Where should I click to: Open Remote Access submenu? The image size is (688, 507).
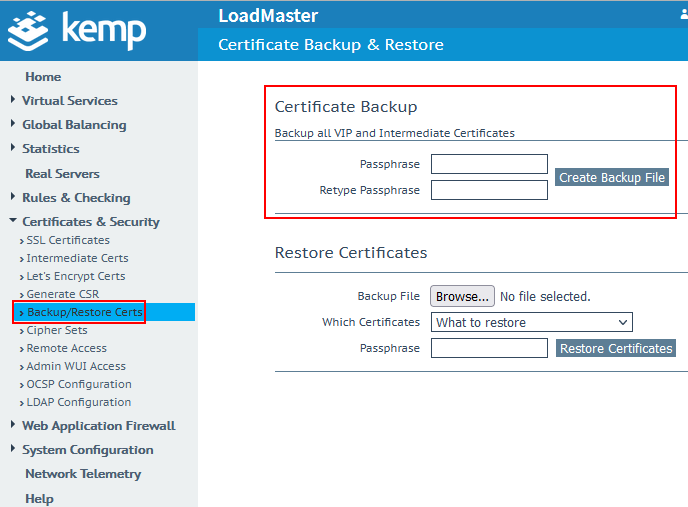67,348
